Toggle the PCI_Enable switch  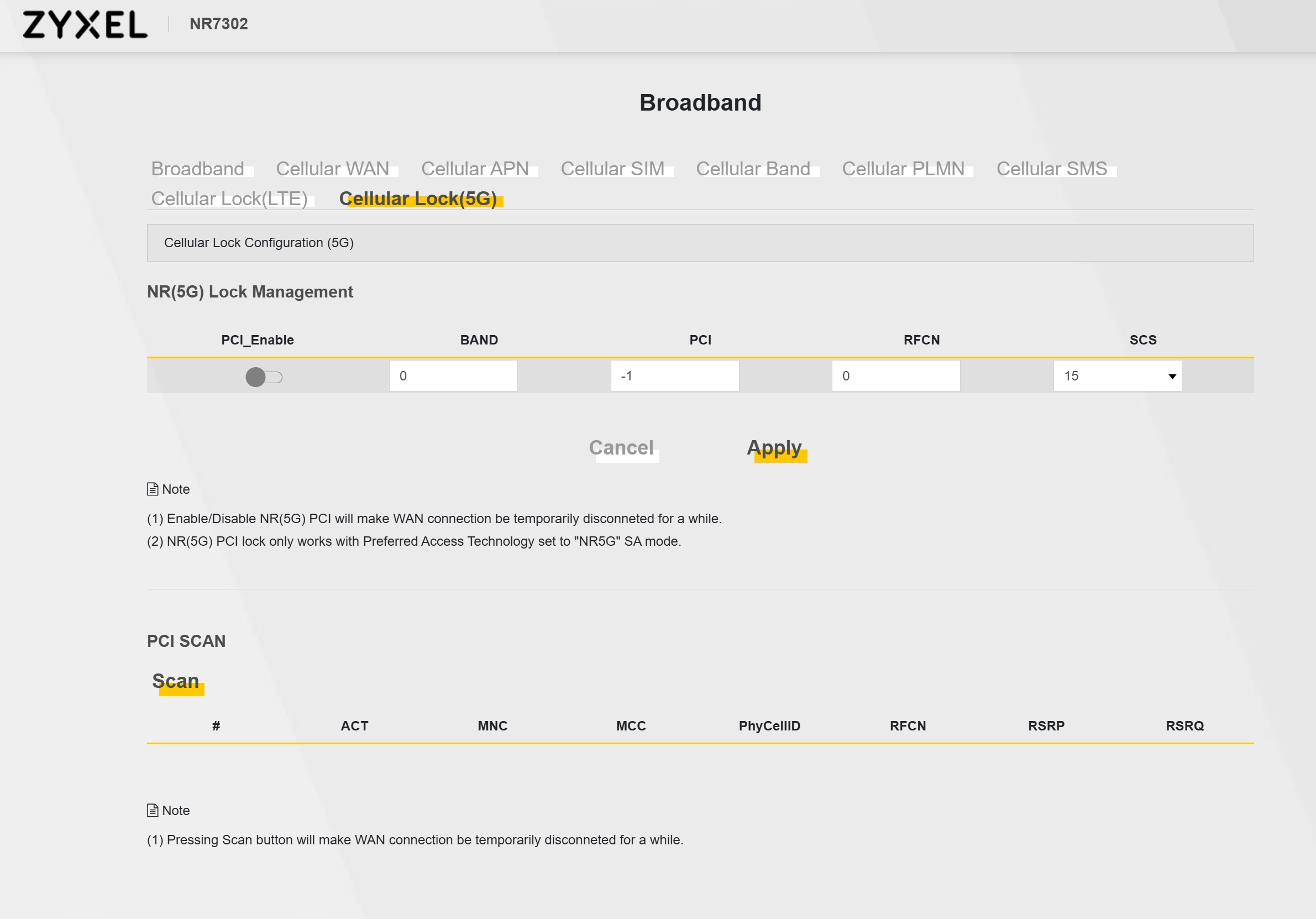click(x=264, y=377)
